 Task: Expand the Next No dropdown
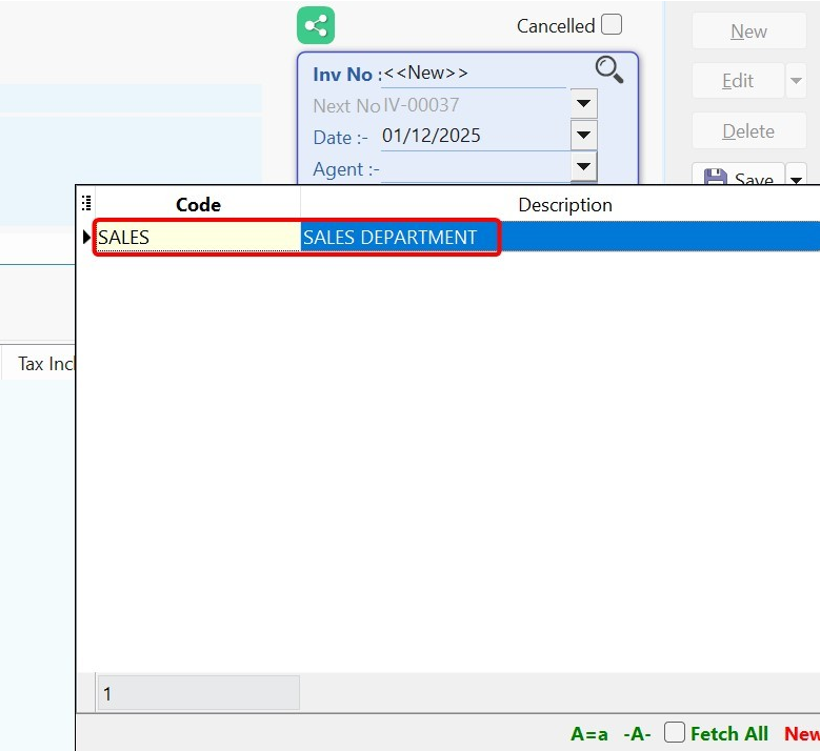[583, 103]
